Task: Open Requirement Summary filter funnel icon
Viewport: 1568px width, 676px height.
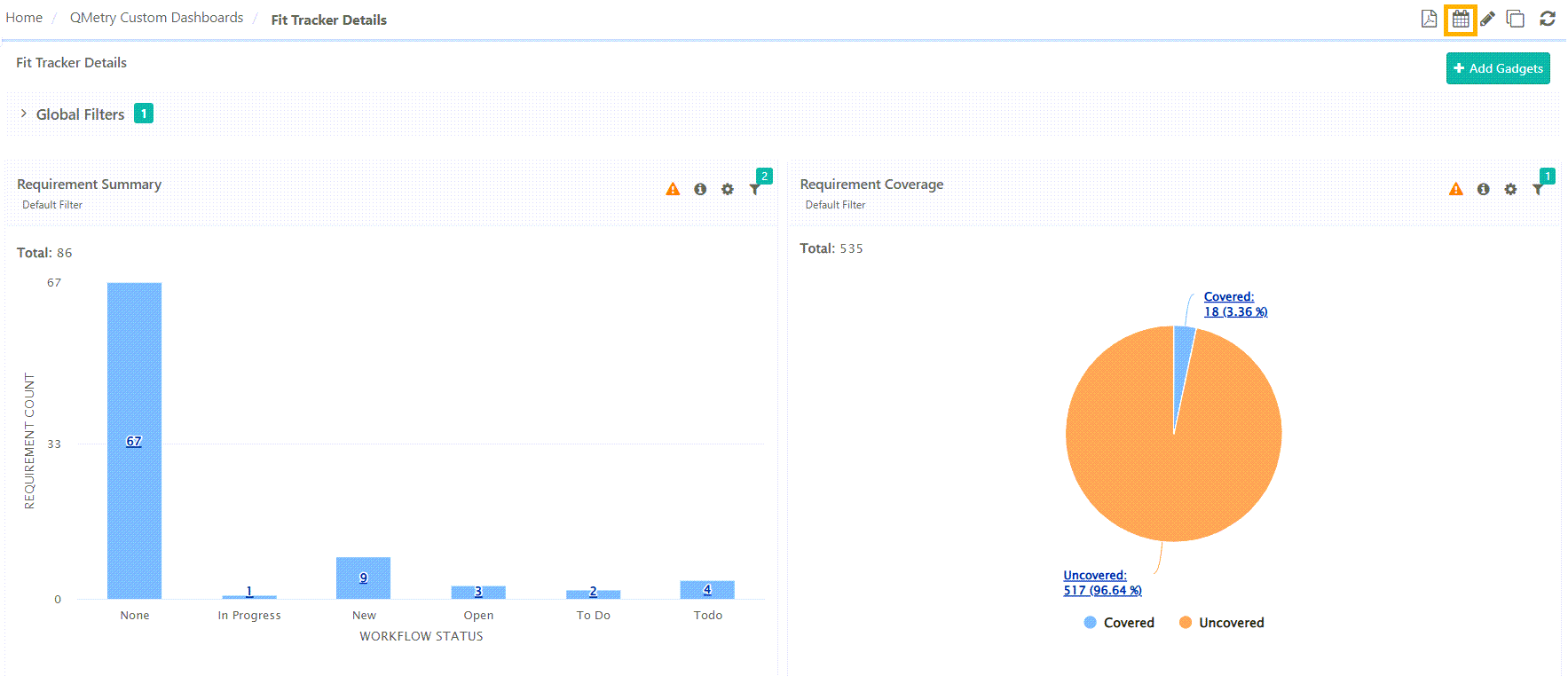Action: click(x=755, y=189)
